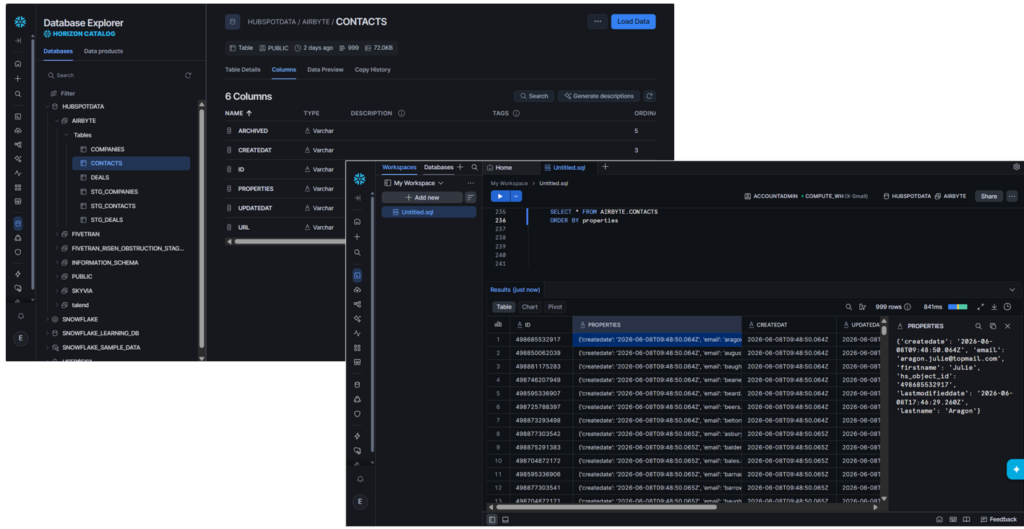Click the Search magnifier in worksheet window sidebar
Viewport: 1024px width, 529px height.
pos(357,252)
